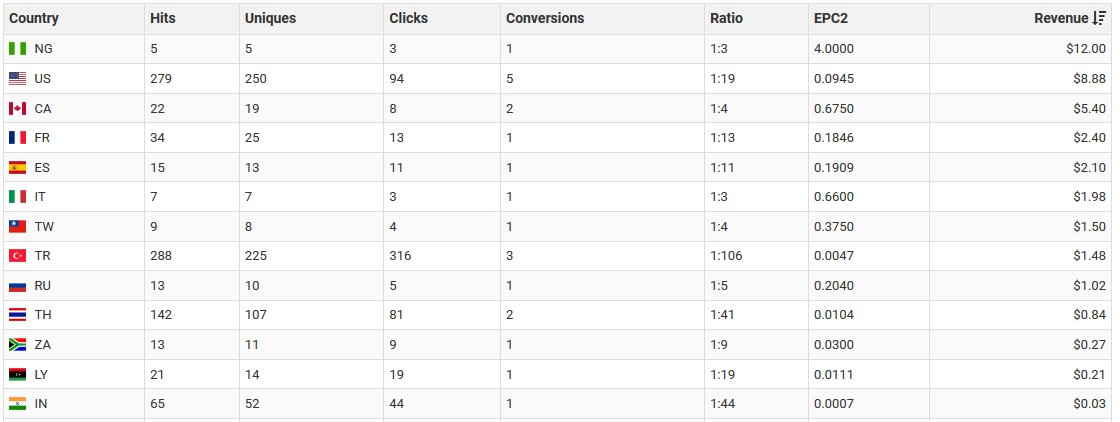Sort by the EPC2 column header
This screenshot has width=1120, height=422.
click(831, 18)
